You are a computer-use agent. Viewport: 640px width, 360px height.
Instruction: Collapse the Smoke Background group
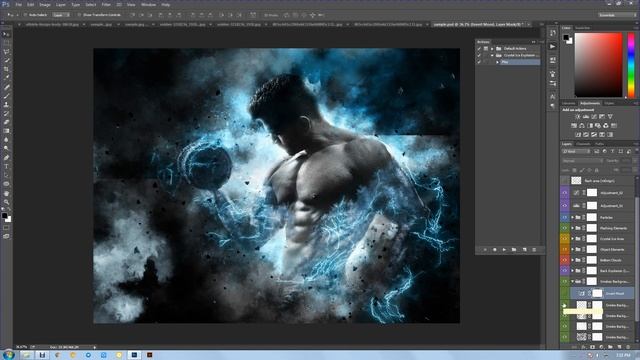point(572,282)
